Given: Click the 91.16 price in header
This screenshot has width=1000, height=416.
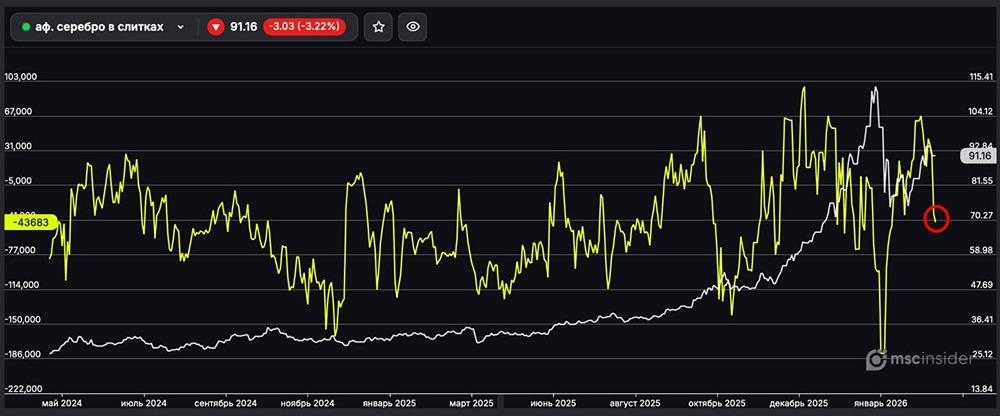Looking at the screenshot, I should tap(242, 27).
